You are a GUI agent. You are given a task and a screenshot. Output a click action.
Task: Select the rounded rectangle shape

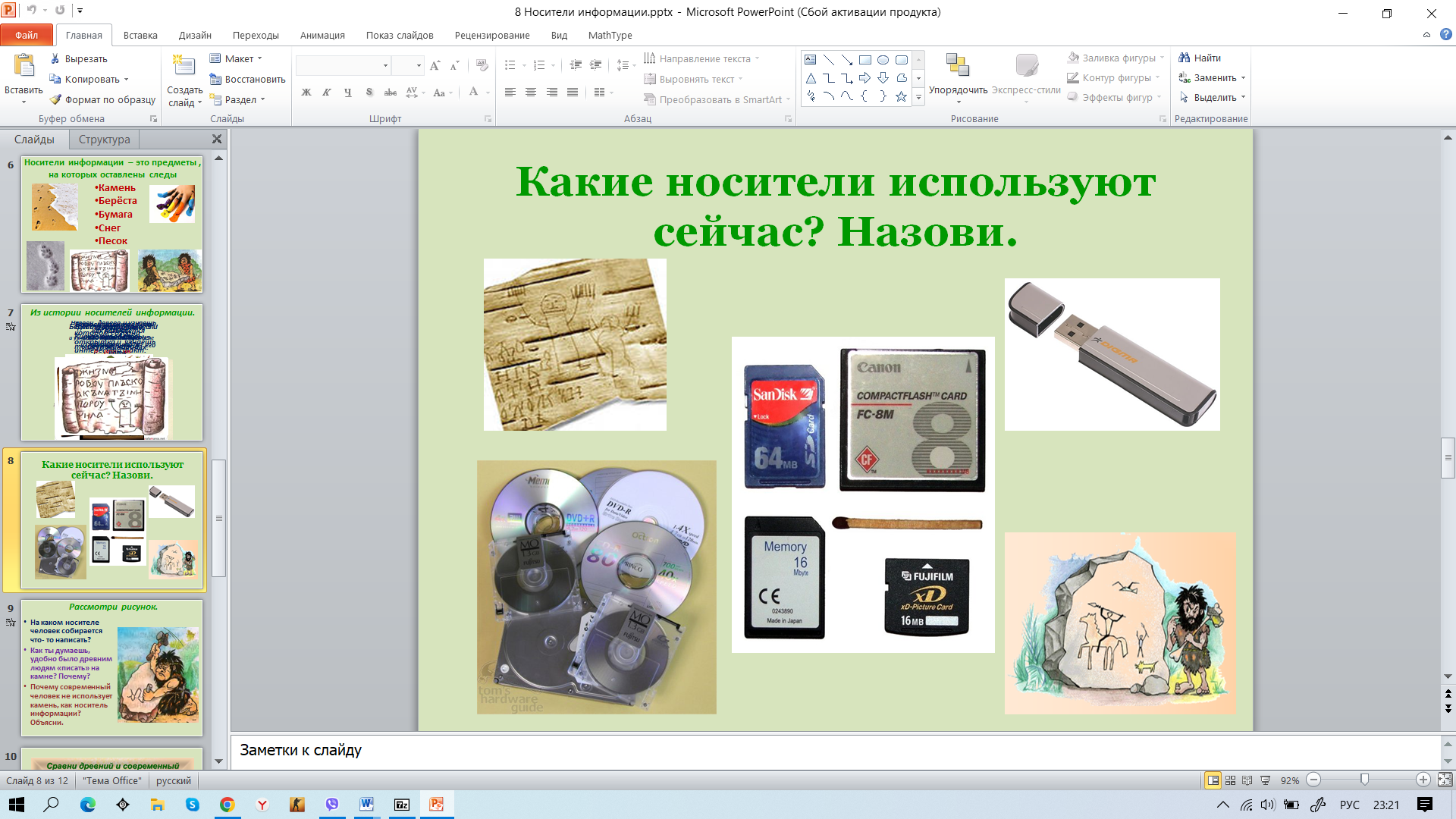point(902,60)
